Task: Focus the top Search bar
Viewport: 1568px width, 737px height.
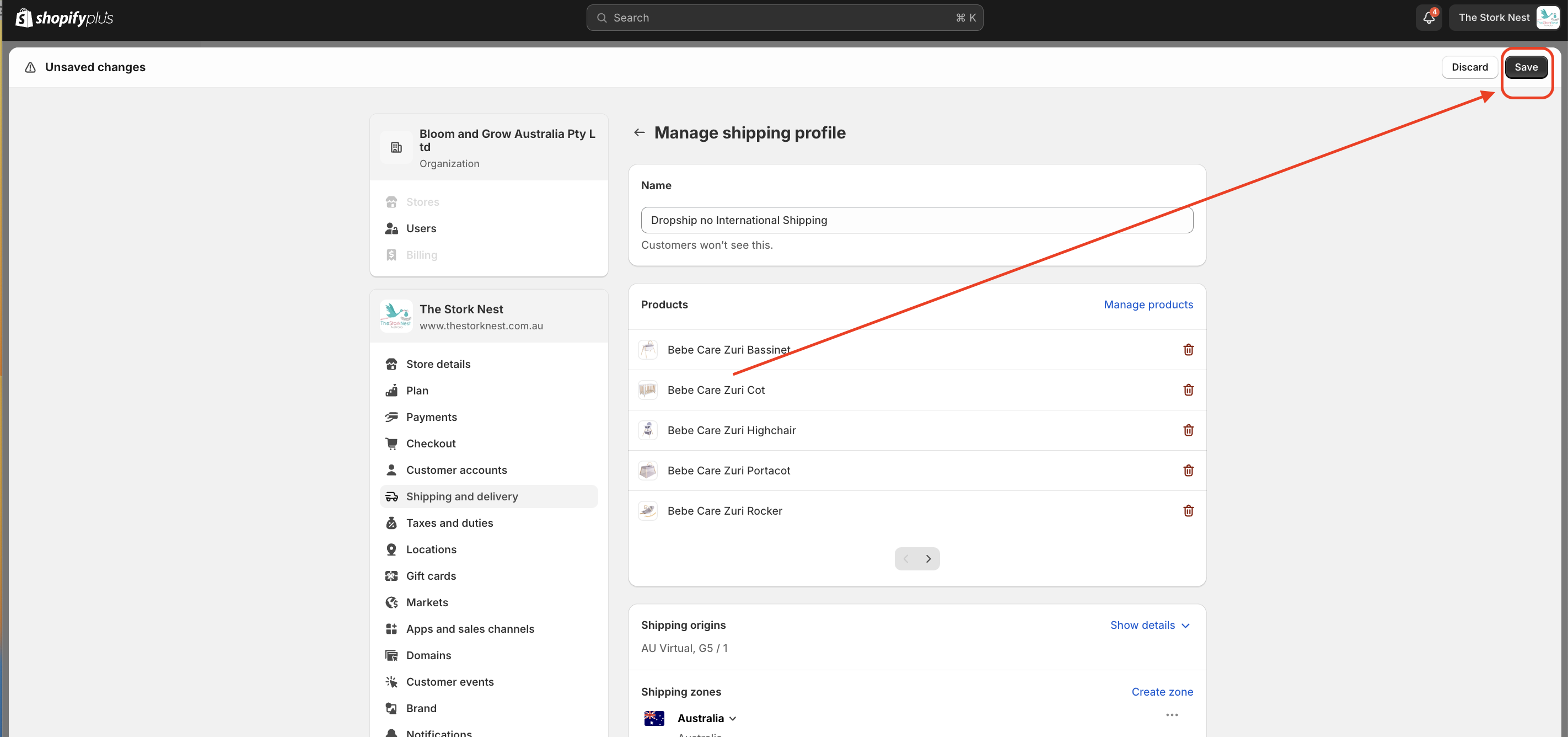Action: pyautogui.click(x=785, y=18)
